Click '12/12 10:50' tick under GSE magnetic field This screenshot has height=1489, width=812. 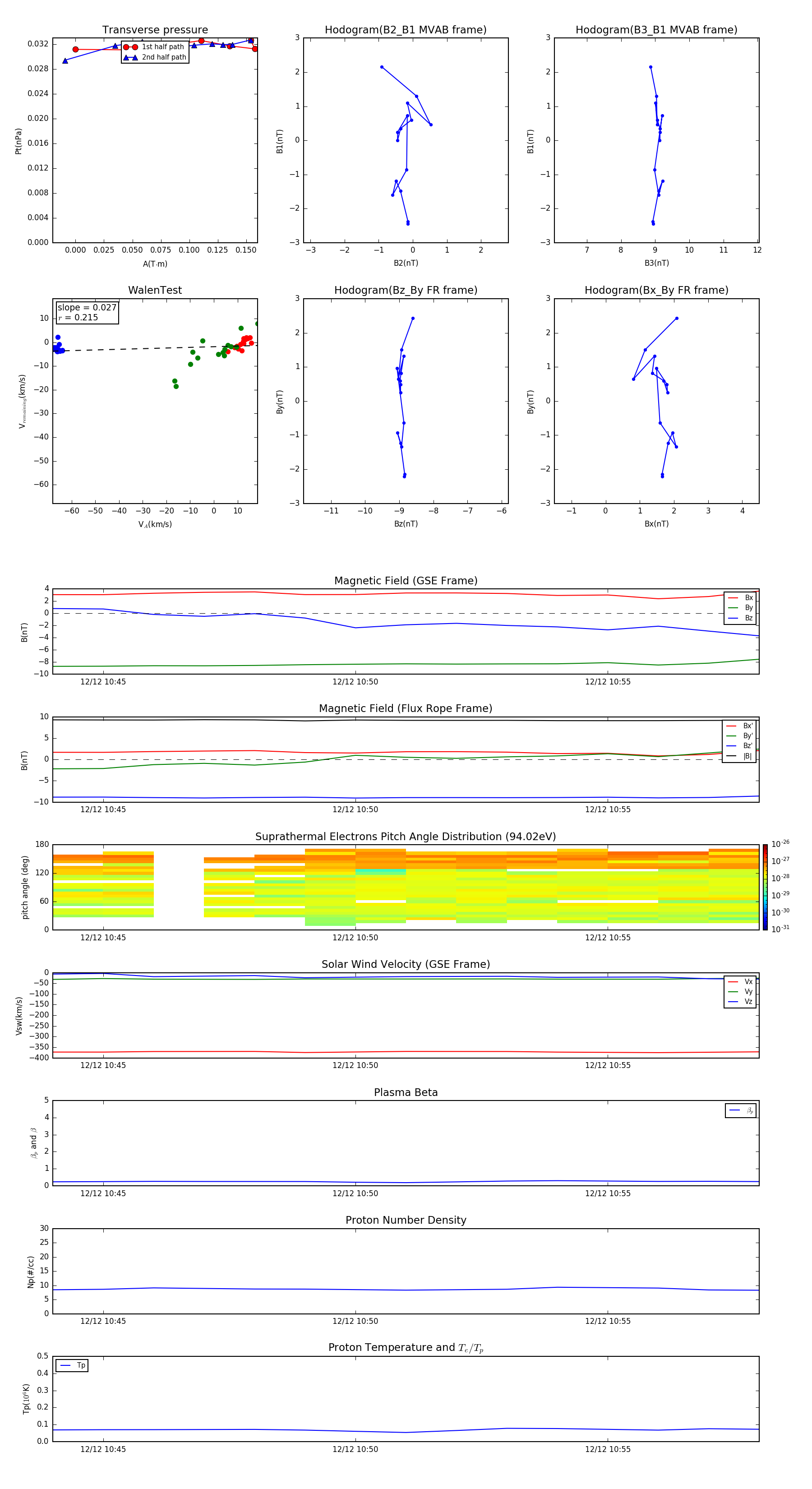click(x=355, y=682)
